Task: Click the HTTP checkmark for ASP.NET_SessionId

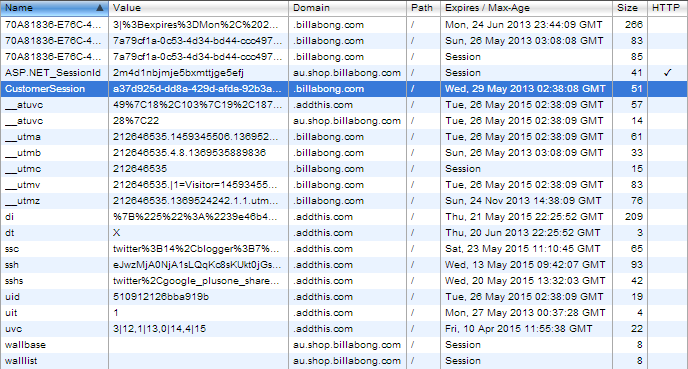Action: (667, 73)
